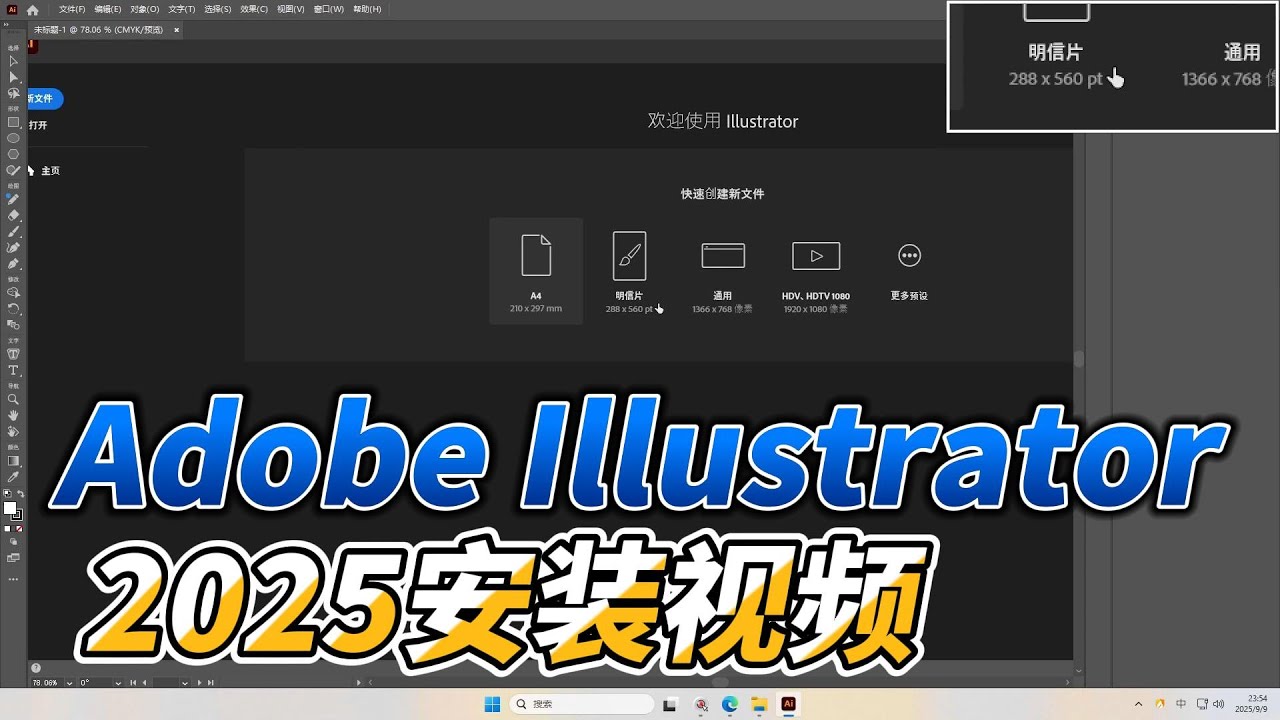
Task: Select the Selection (black arrow outline) tool
Action: tap(13, 61)
